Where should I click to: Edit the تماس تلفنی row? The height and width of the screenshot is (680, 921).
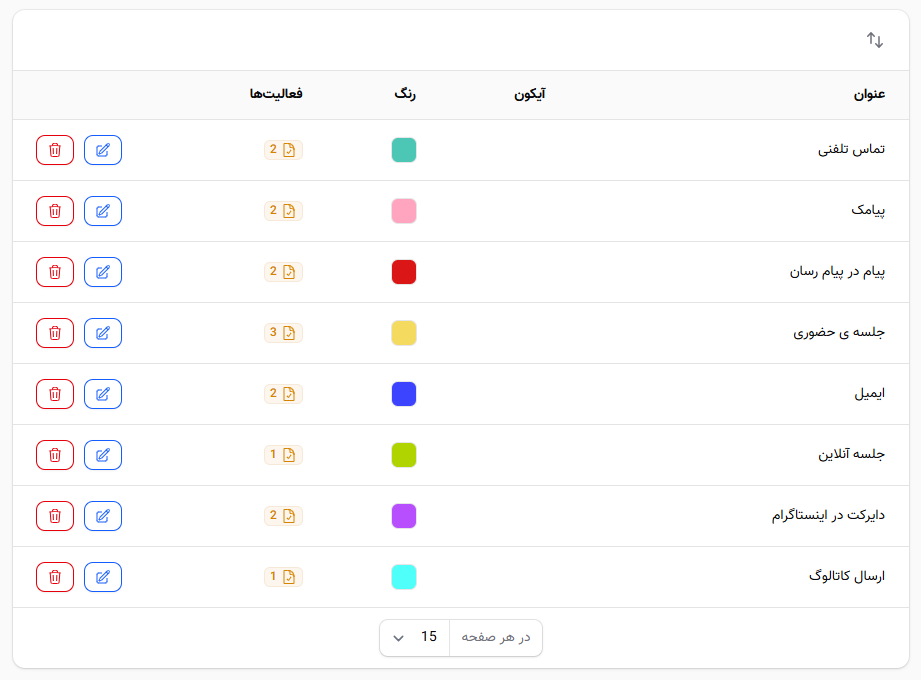(x=103, y=150)
